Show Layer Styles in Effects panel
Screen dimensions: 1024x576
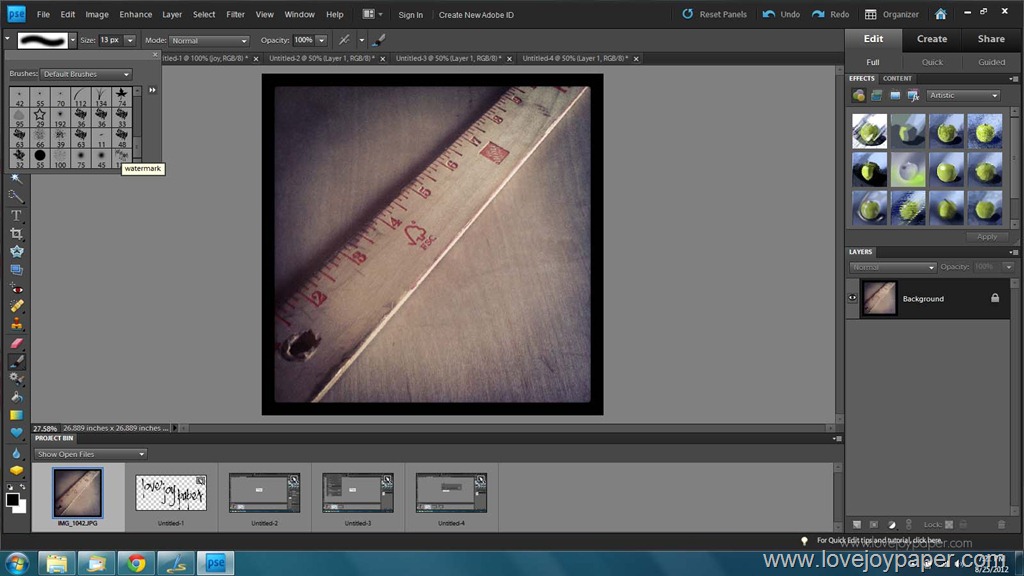[x=876, y=96]
